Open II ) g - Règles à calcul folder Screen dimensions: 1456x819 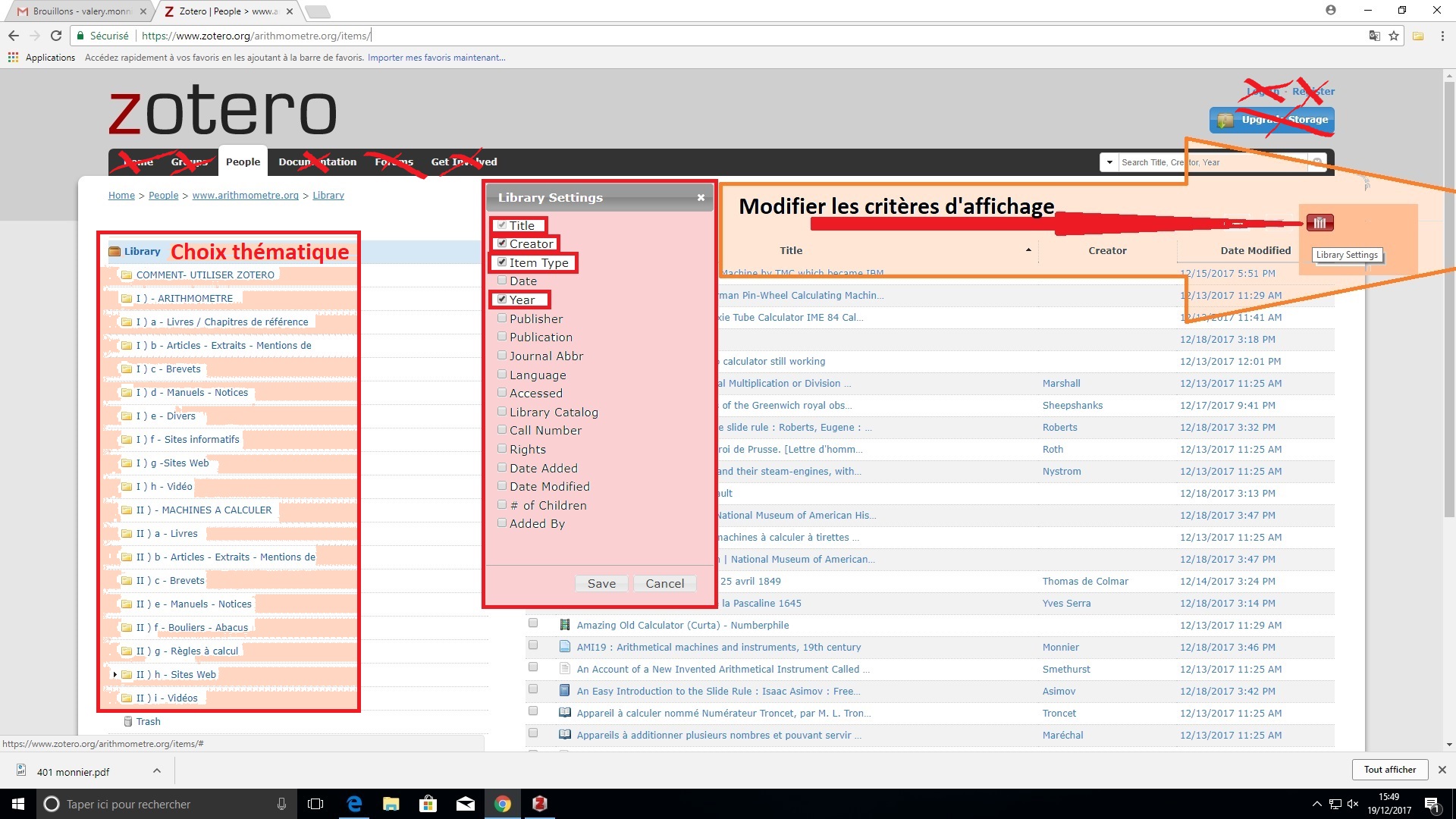click(187, 651)
